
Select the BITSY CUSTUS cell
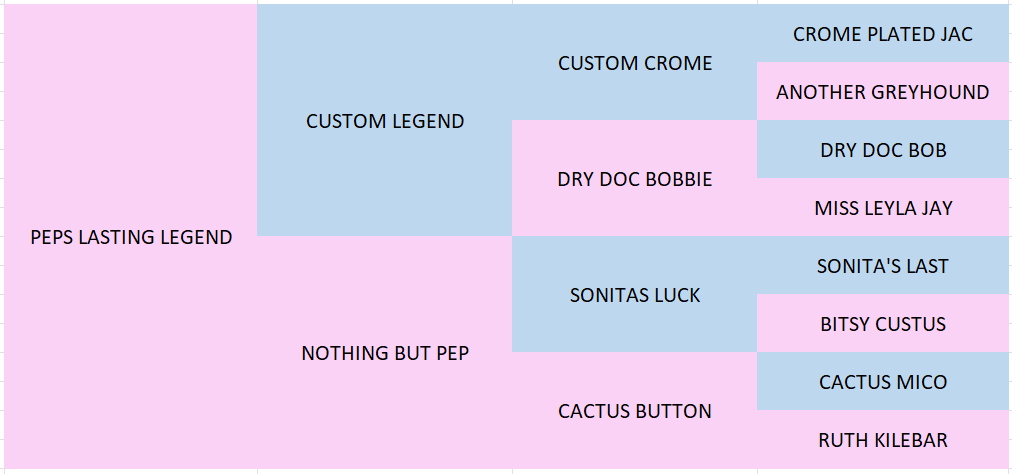pyautogui.click(x=884, y=324)
